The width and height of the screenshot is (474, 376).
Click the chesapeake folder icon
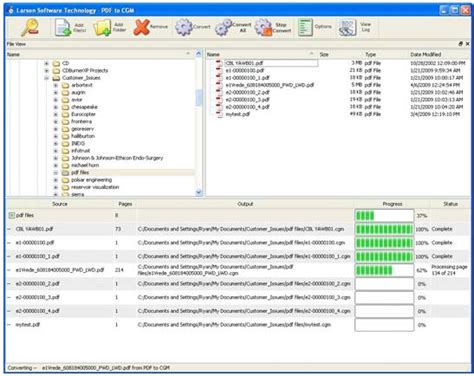pos(66,107)
